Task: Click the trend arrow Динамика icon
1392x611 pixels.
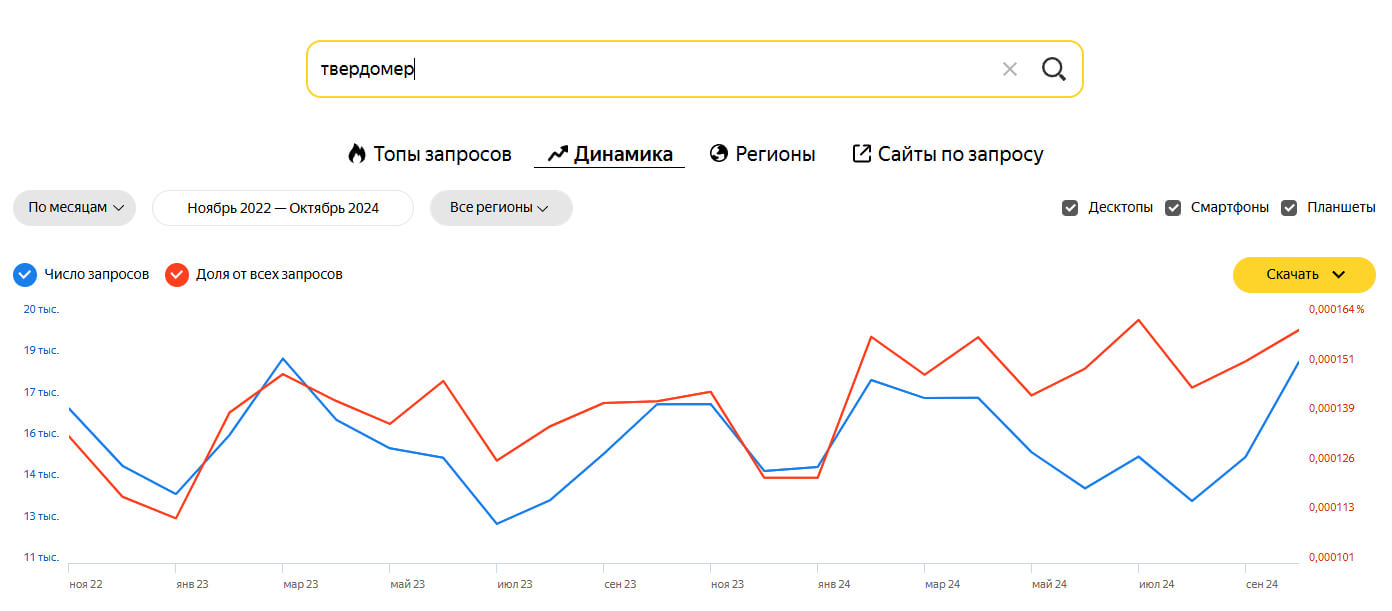Action: click(x=557, y=154)
